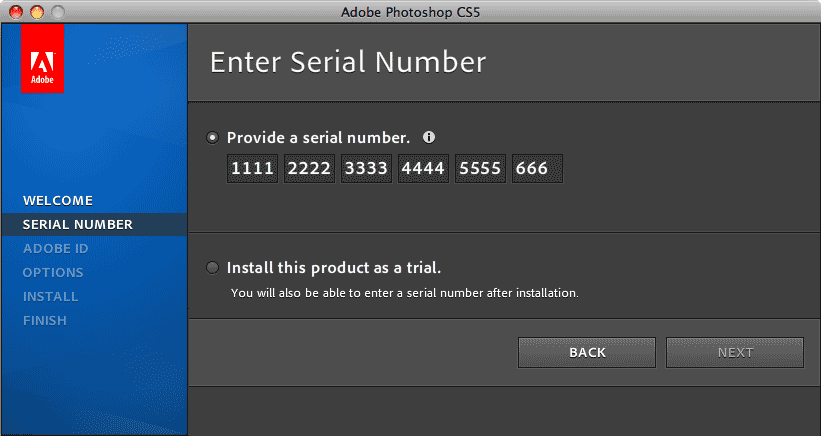Image resolution: width=821 pixels, height=436 pixels.
Task: Open the ADOBE ID step in sidebar
Action: (56, 249)
